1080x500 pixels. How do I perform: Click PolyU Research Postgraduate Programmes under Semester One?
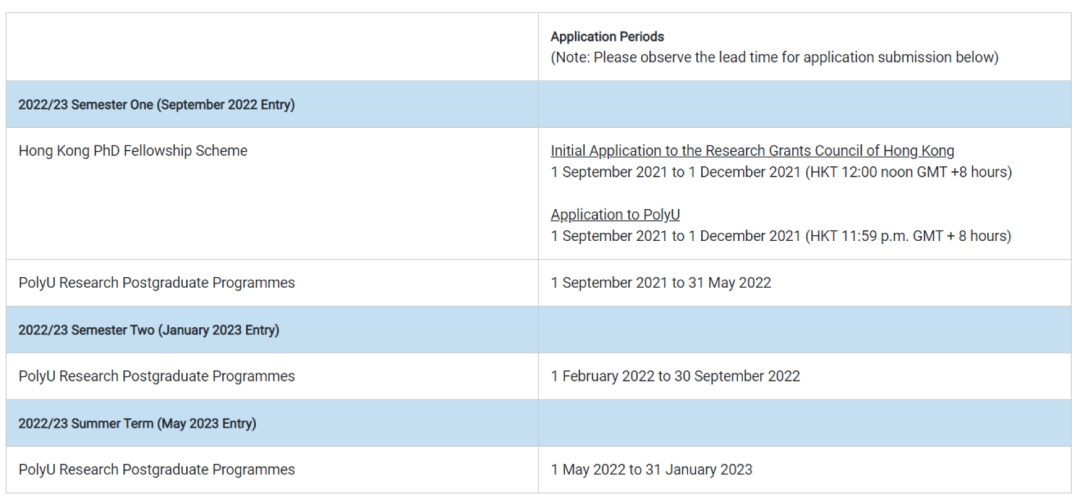pyautogui.click(x=156, y=282)
